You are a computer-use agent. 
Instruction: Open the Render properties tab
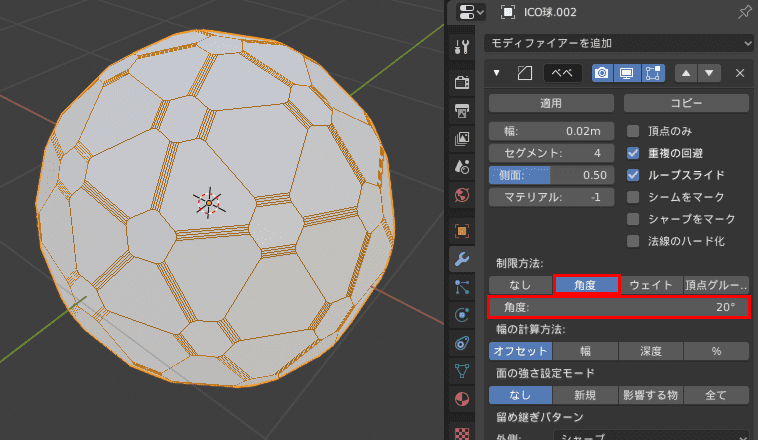[462, 82]
